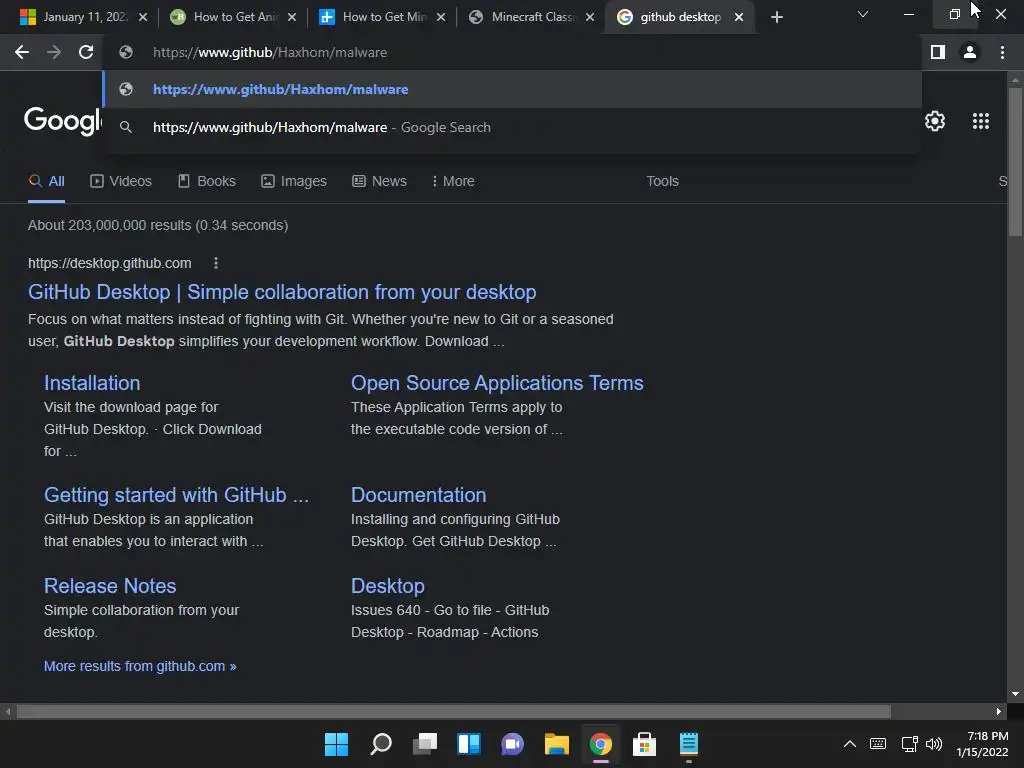The width and height of the screenshot is (1024, 768).
Task: Open Chrome three-dot menu
Action: pos(1002,52)
